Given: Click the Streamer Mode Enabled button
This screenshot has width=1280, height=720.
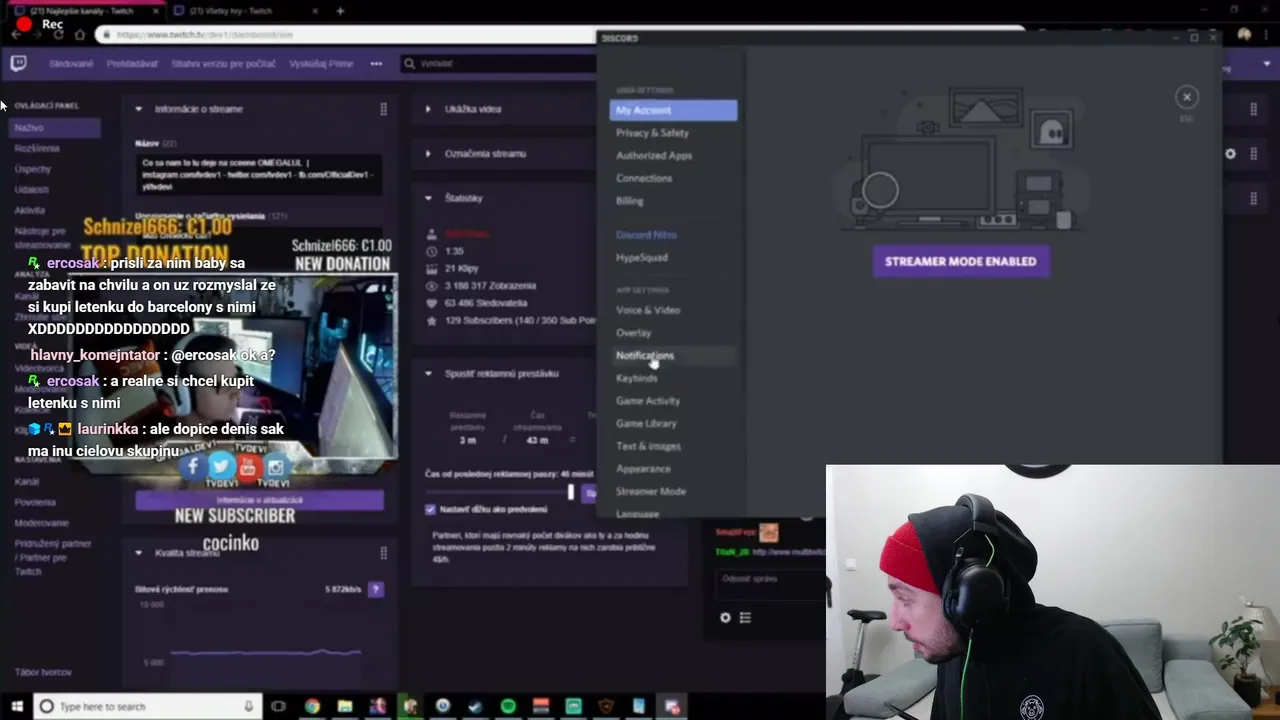Looking at the screenshot, I should coord(961,261).
